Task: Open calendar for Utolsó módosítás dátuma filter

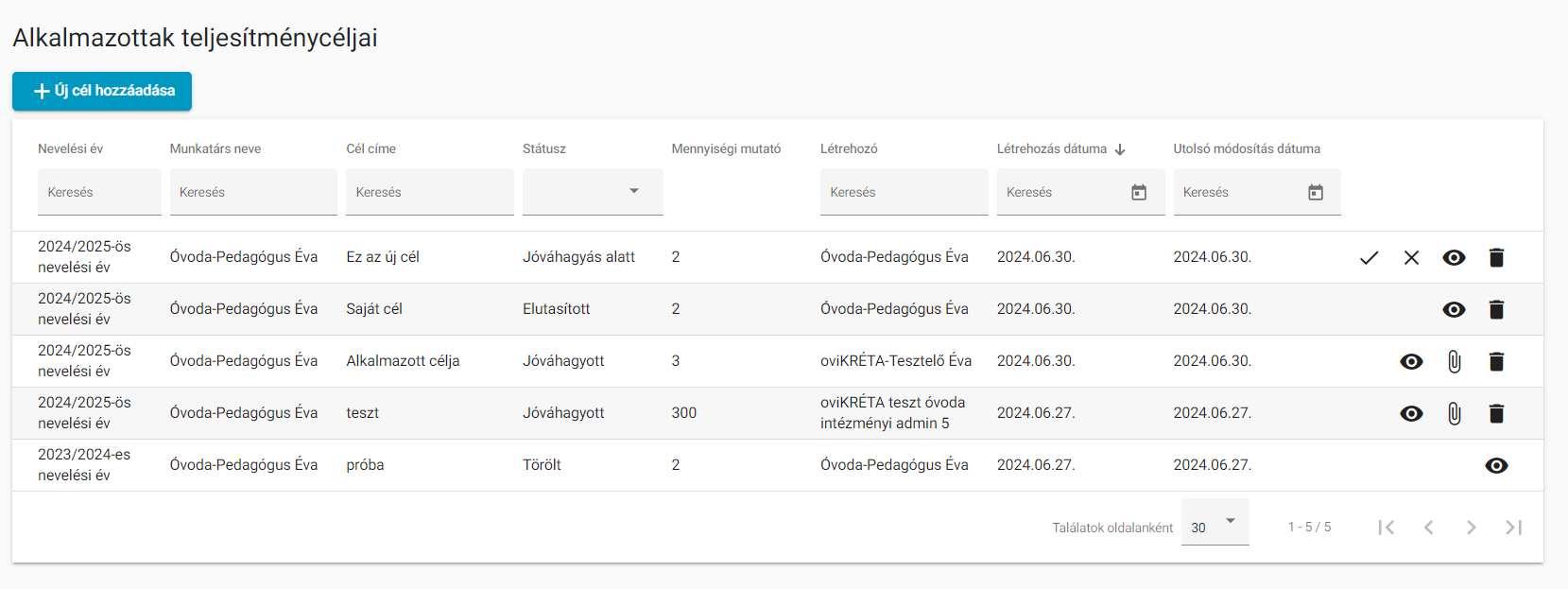Action: coord(1316,192)
